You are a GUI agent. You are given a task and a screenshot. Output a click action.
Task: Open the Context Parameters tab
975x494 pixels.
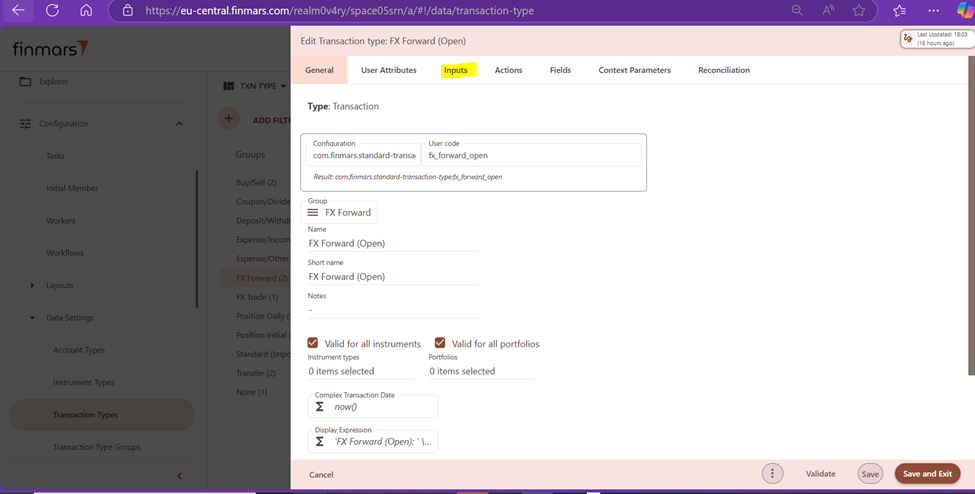[634, 70]
